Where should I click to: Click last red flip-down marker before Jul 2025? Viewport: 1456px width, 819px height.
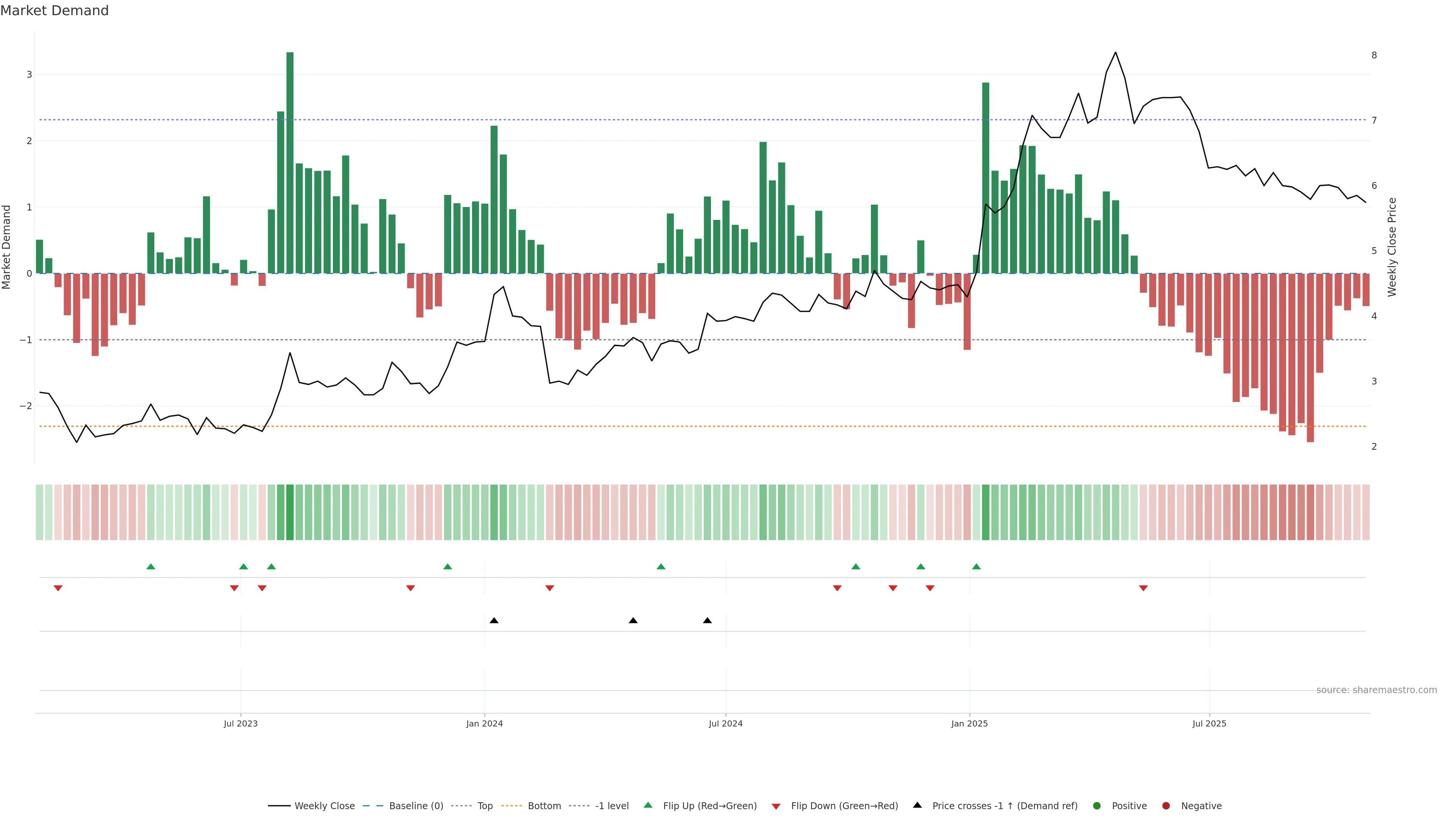point(1144,588)
